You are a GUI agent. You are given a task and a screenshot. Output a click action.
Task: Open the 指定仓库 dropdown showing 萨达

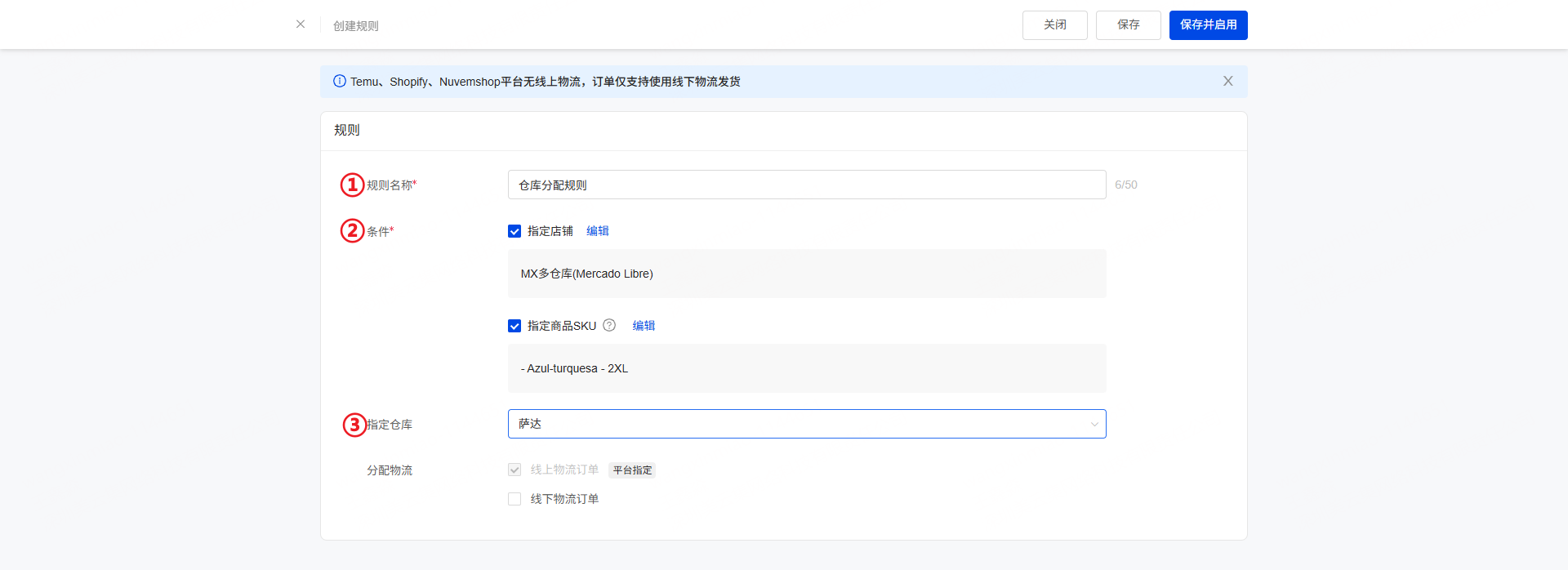click(800, 424)
